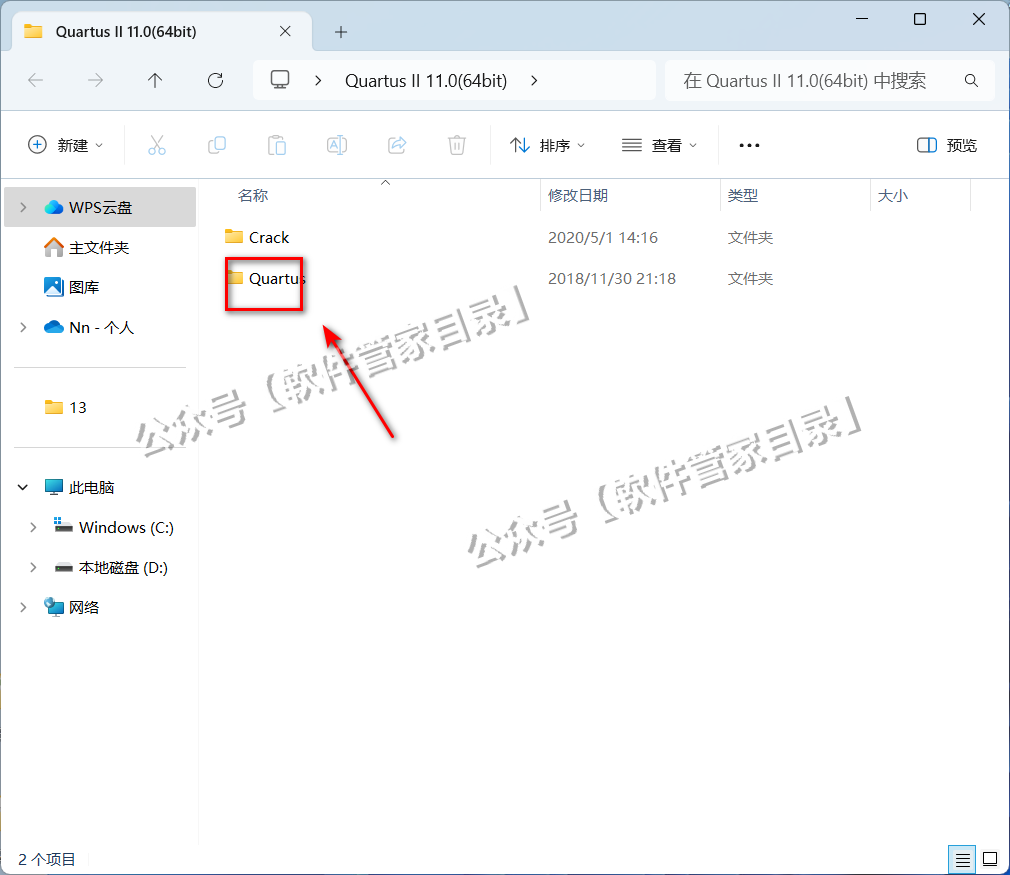Image resolution: width=1010 pixels, height=875 pixels.
Task: Click the Refresh icon in the address bar
Action: (215, 81)
